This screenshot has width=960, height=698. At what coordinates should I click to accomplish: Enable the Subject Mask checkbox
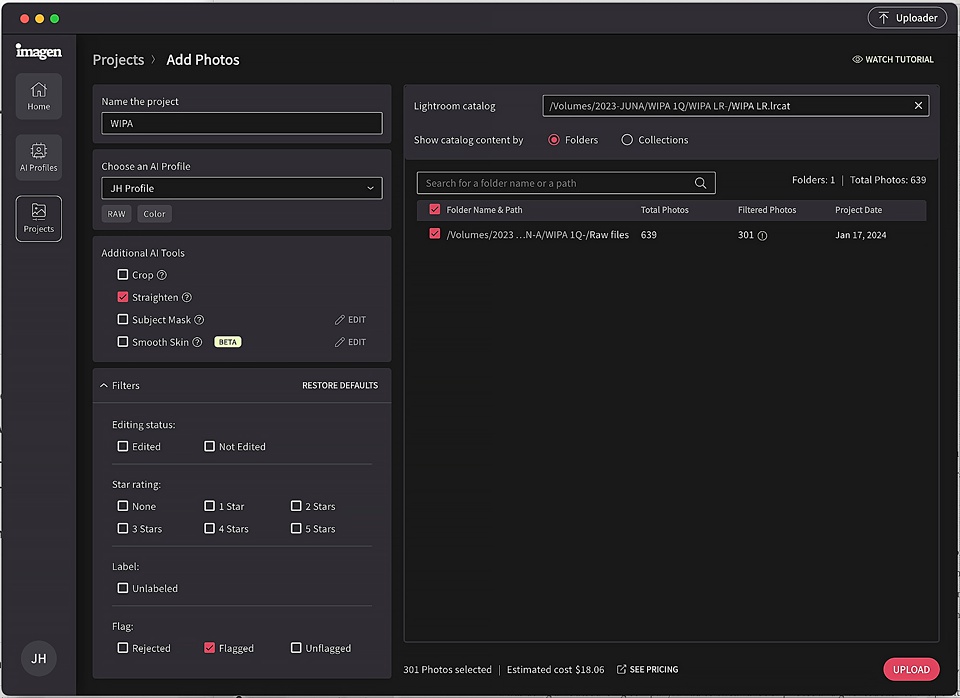pyautogui.click(x=122, y=319)
